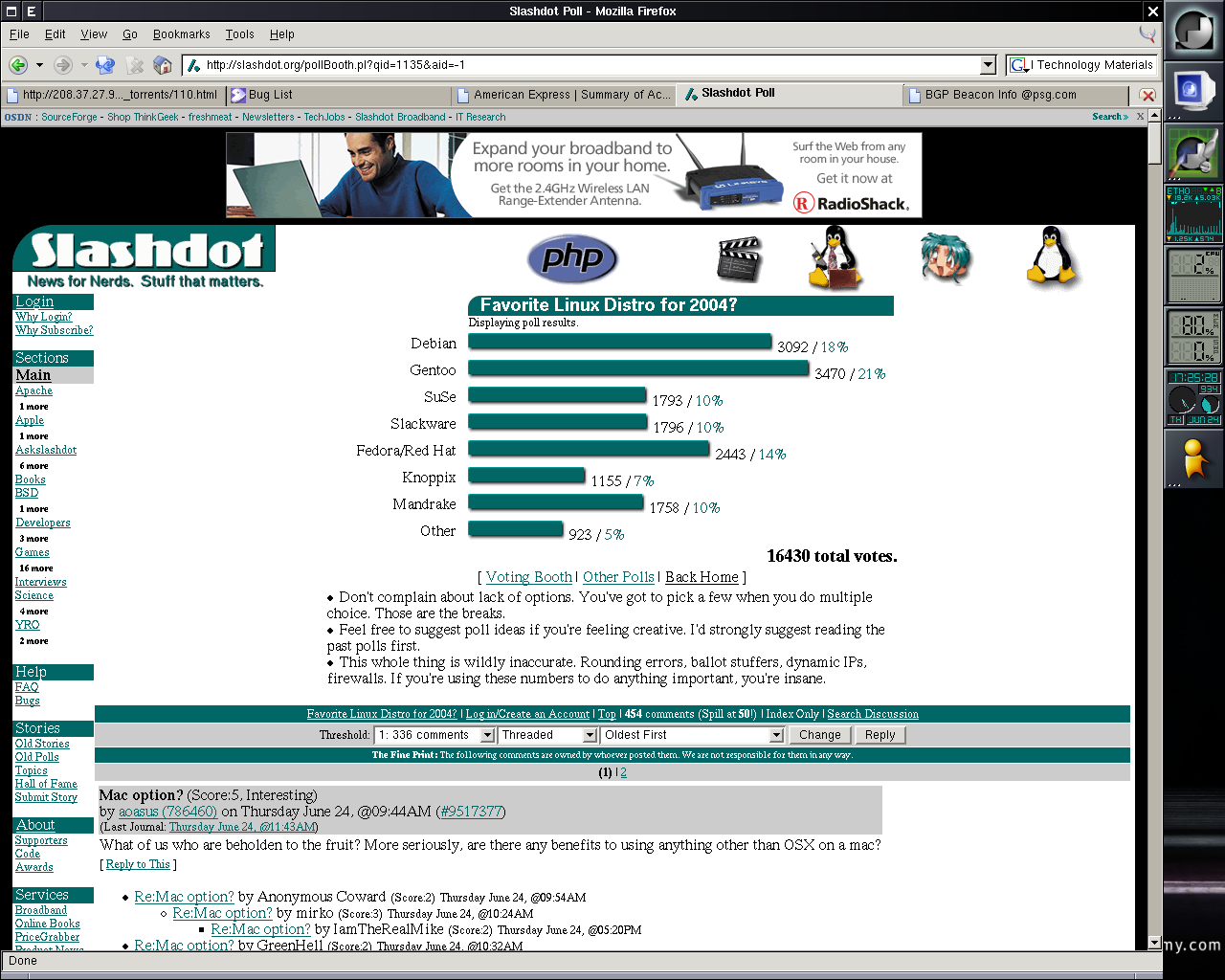Click the penguin with briefcase topic icon
This screenshot has width=1225, height=980.
(835, 257)
